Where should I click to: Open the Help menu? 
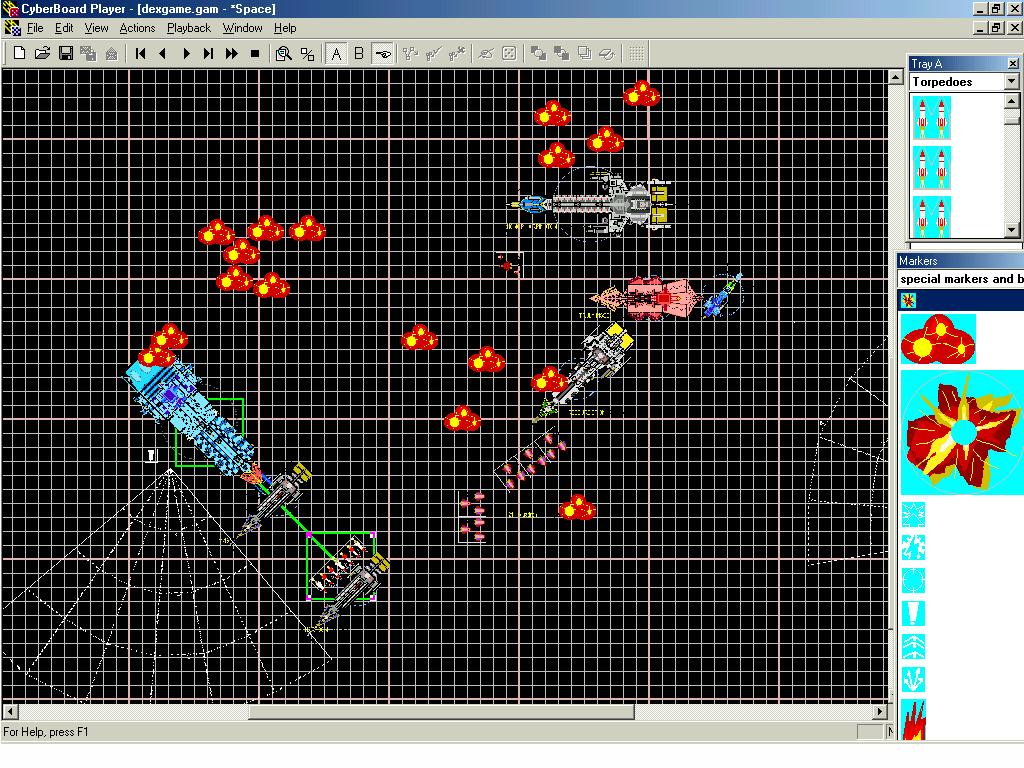(x=285, y=28)
